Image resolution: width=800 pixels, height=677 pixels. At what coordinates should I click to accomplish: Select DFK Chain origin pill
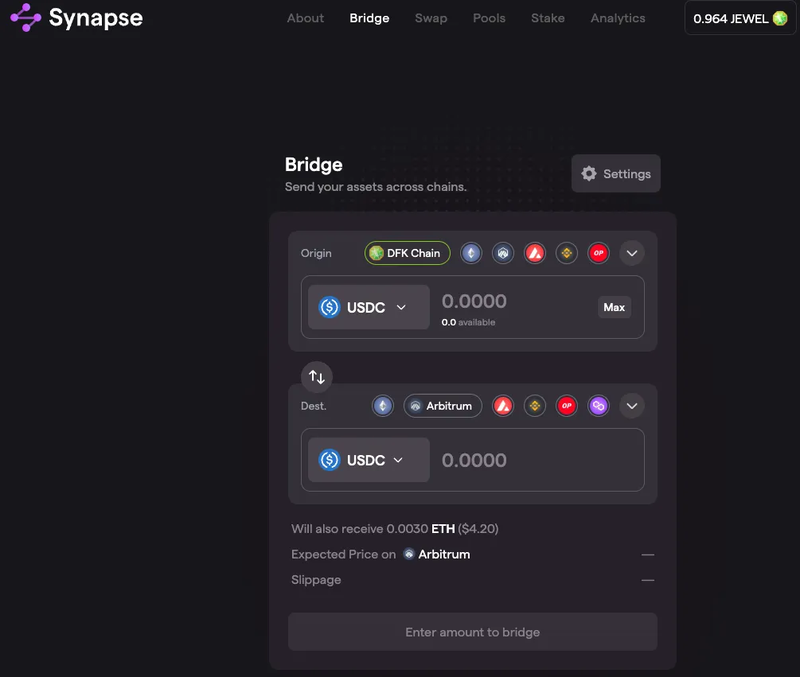[x=407, y=253]
